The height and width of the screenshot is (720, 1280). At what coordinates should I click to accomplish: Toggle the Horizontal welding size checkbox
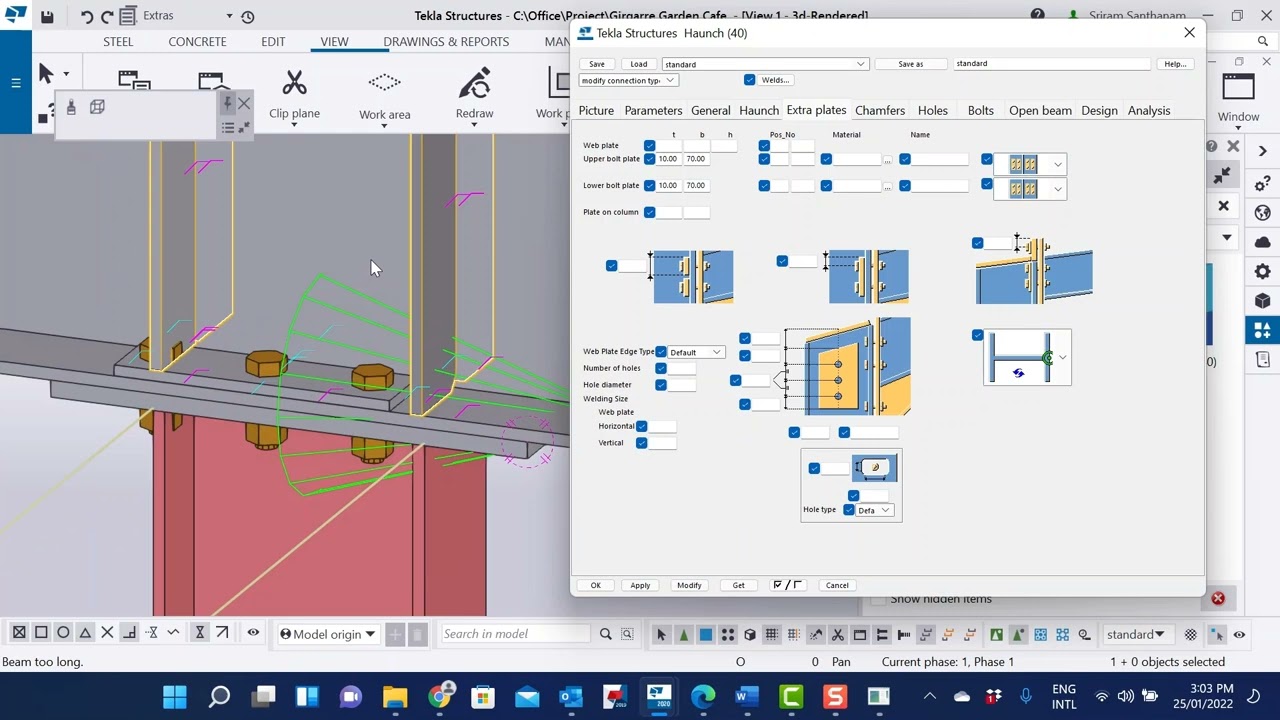click(x=642, y=426)
